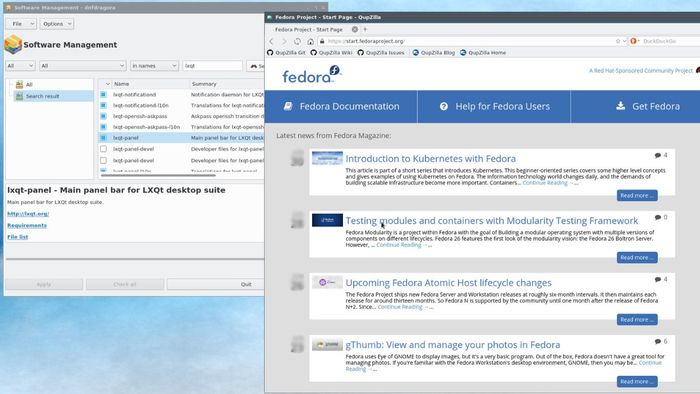This screenshot has width=700, height=394.
Task: Select the Fedora Project - Start Page tab
Action: tap(309, 29)
